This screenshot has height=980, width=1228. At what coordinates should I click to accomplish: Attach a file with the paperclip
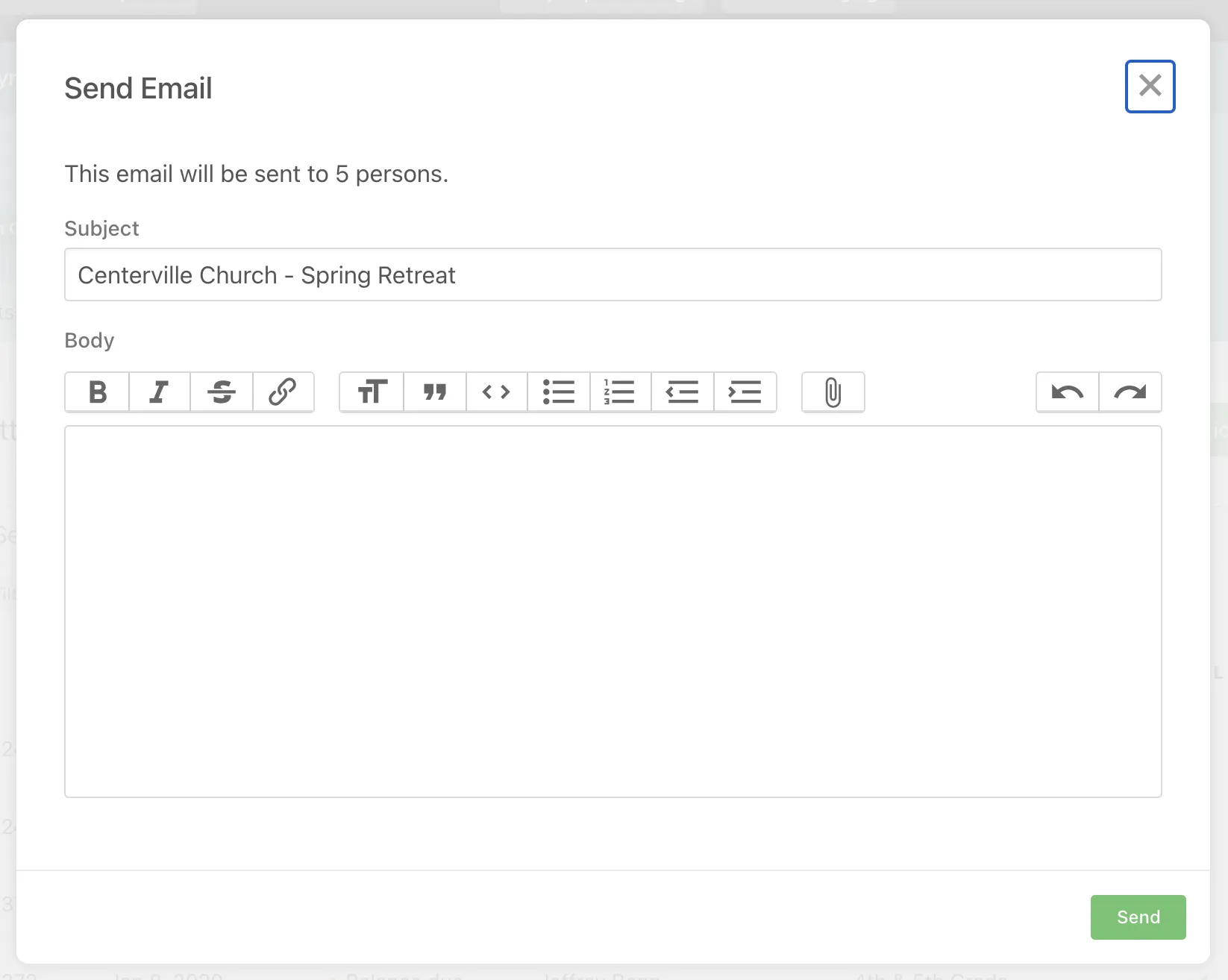point(833,392)
